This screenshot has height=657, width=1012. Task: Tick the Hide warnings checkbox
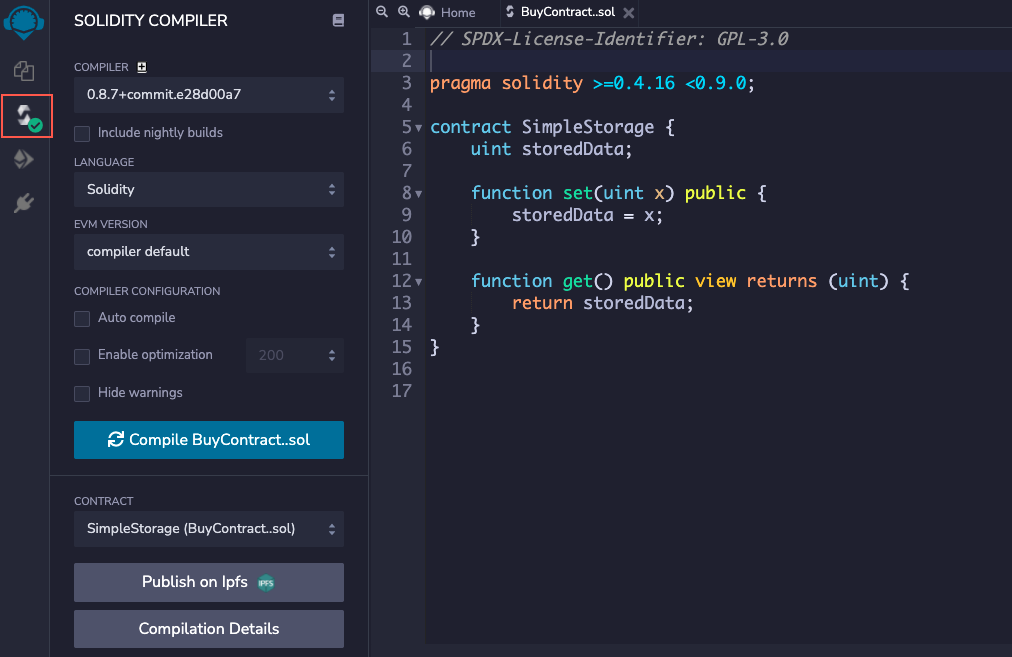pyautogui.click(x=82, y=393)
